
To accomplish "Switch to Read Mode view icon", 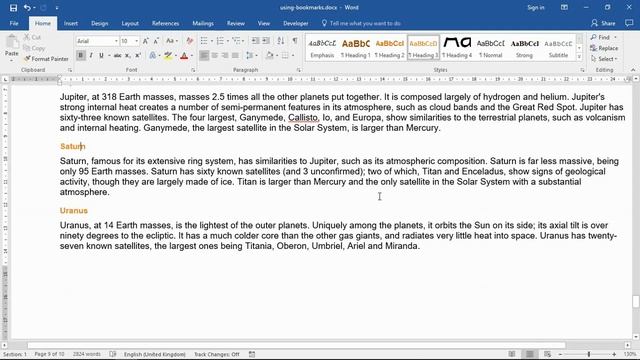I will tap(512, 354).
